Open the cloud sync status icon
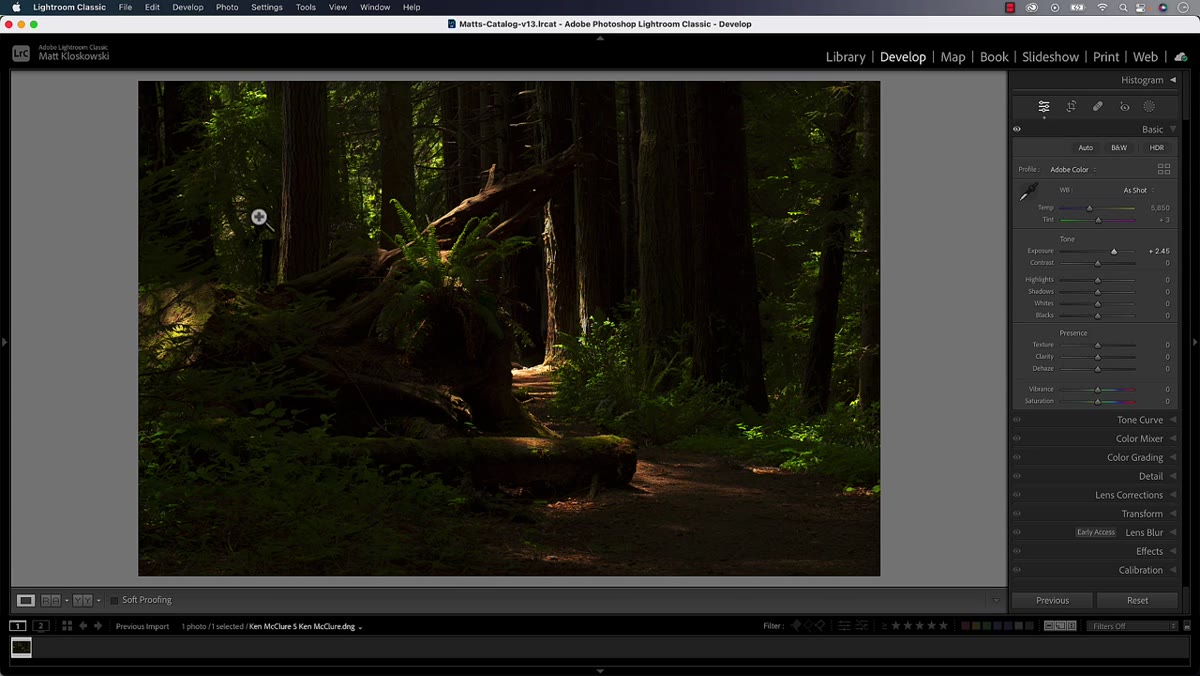Screen dimensions: 1200x676 1180,57
